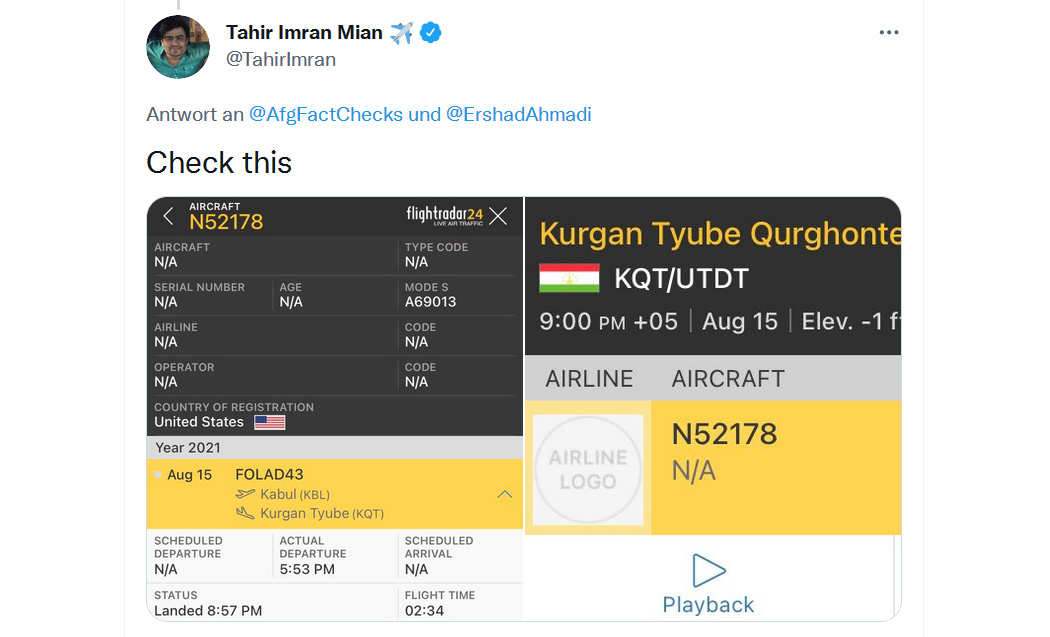Select the FOLAD43 Aug 15 flight row
1050x637 pixels.
(335, 494)
